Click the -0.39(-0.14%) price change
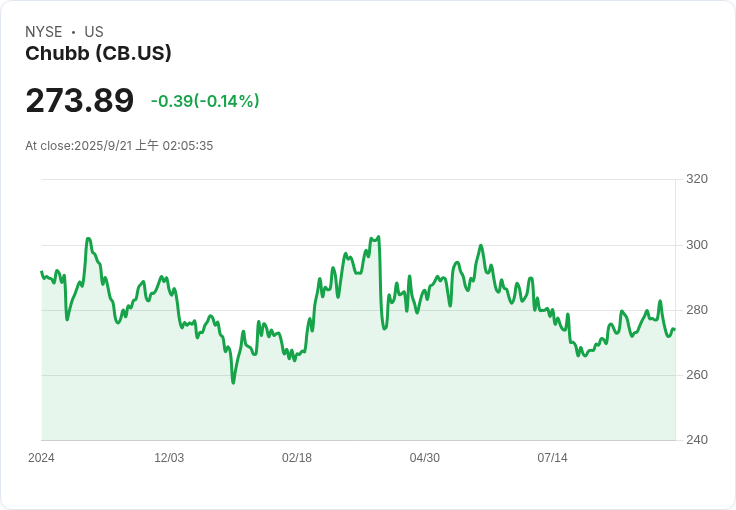Viewport: 736px width, 510px height. pyautogui.click(x=205, y=101)
